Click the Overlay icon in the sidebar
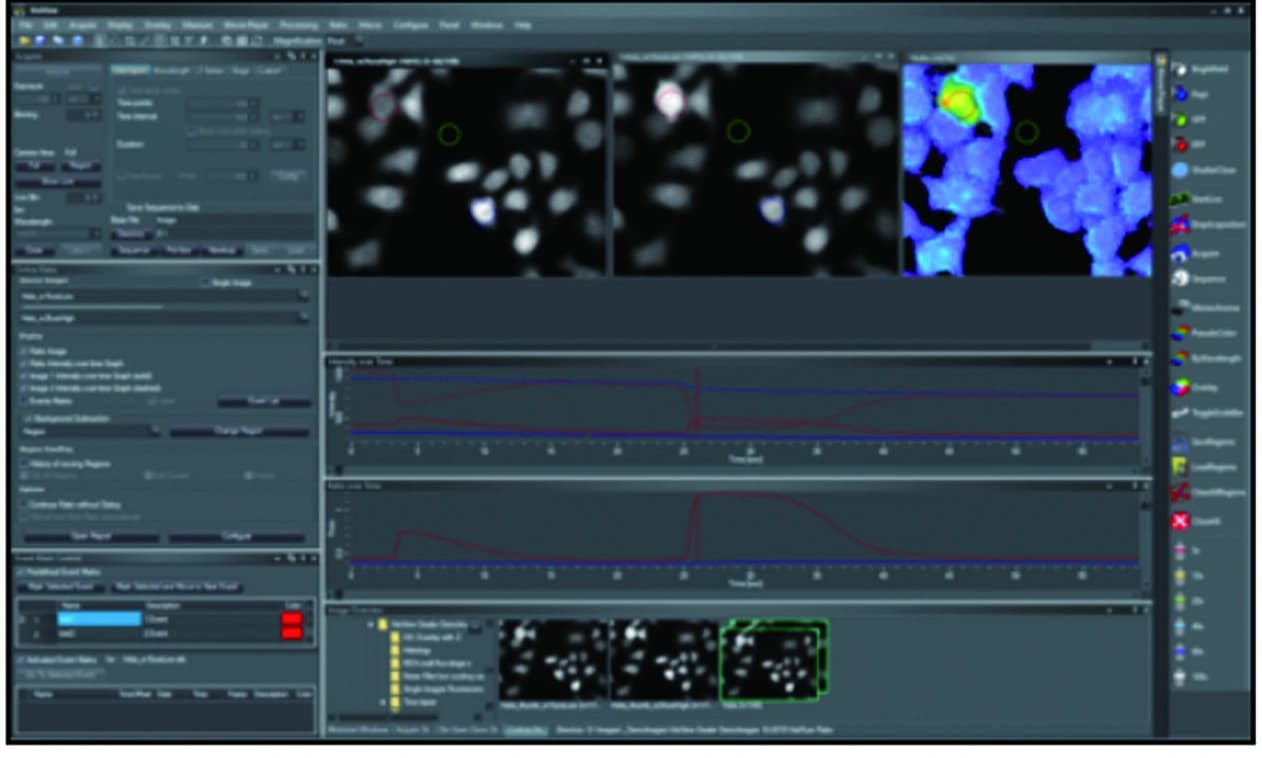This screenshot has width=1262, height=758. pos(1181,386)
